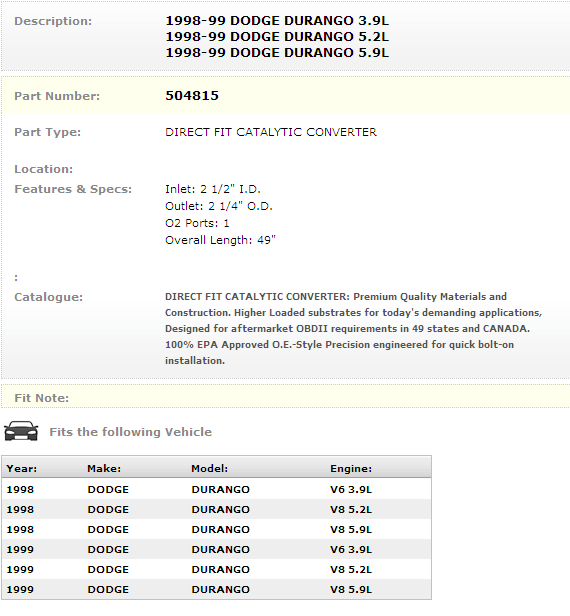This screenshot has width=570, height=616.
Task: Click the car icon beside Fits the following Vehicle
Action: pyautogui.click(x=21, y=431)
